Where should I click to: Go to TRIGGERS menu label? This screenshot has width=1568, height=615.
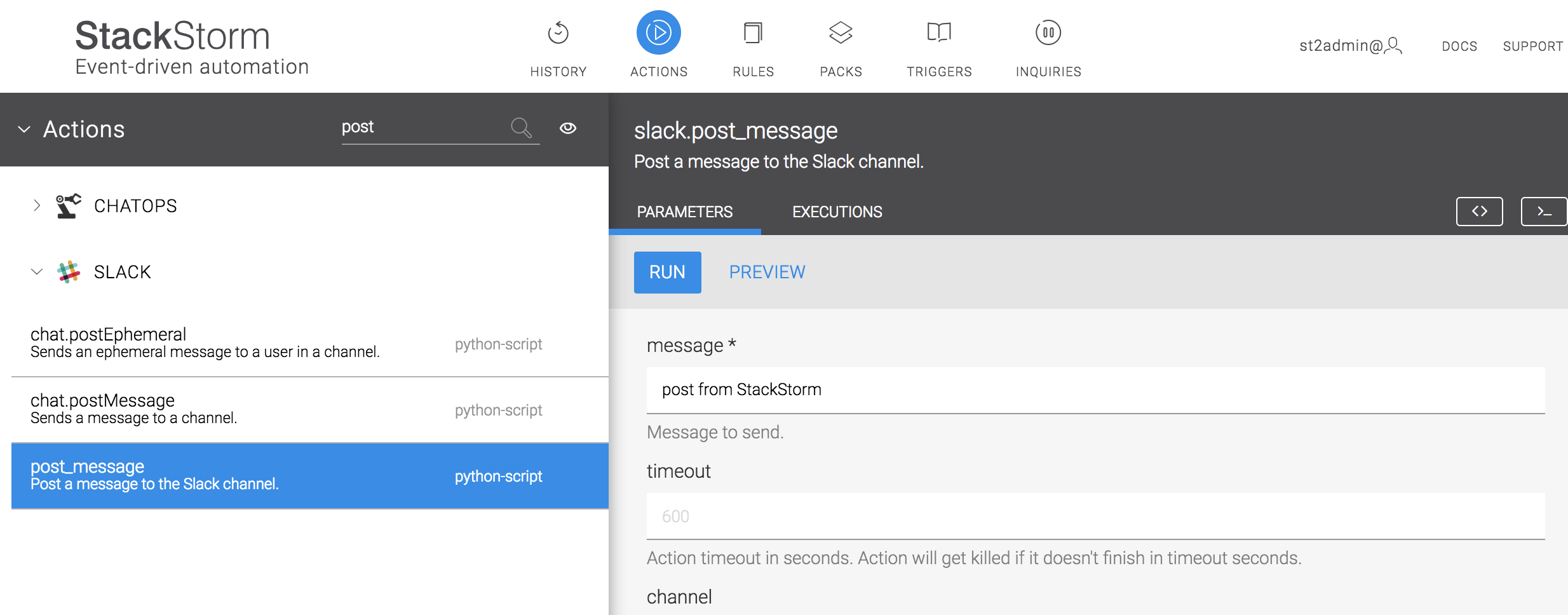[x=939, y=72]
